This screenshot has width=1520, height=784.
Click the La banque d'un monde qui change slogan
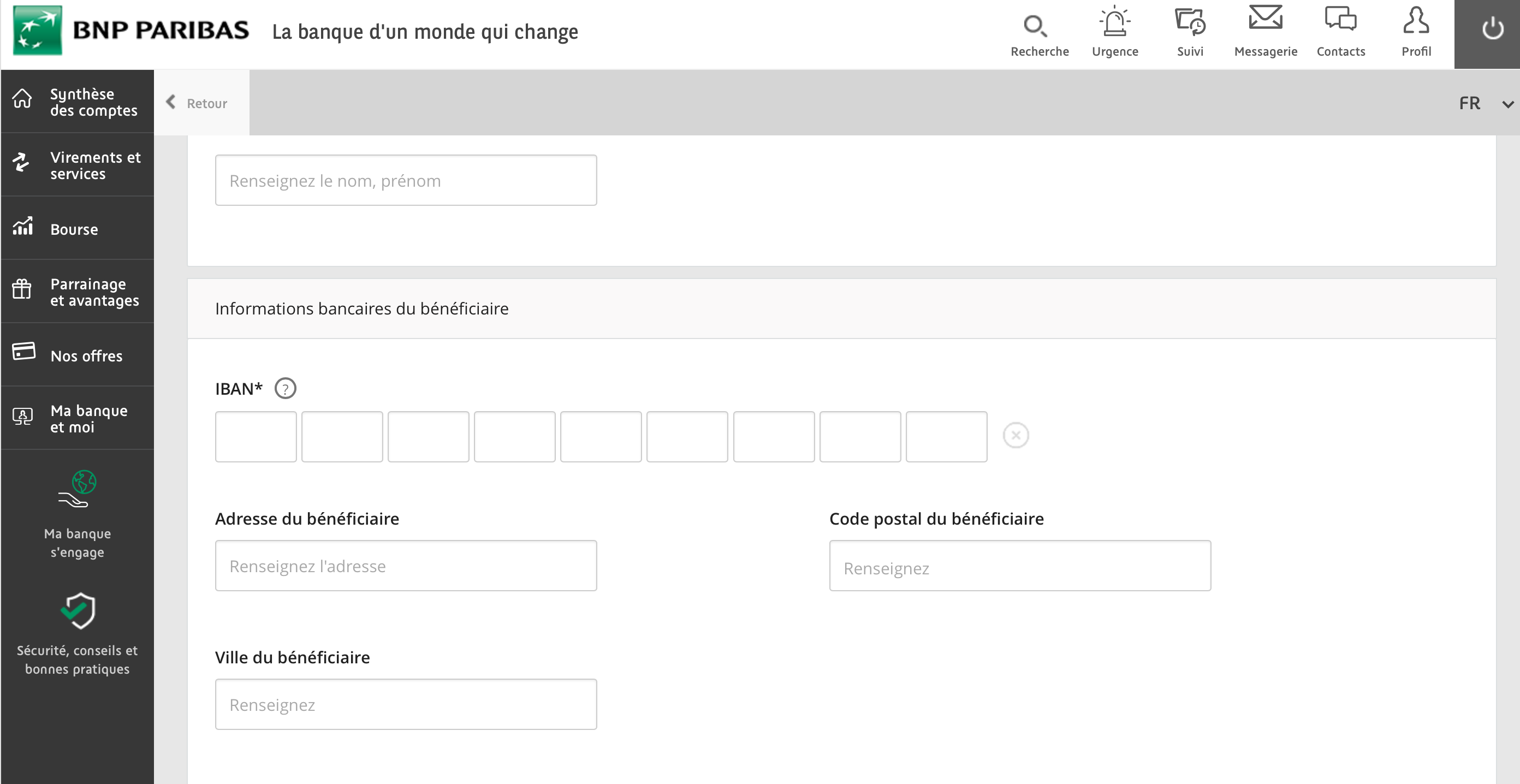click(425, 32)
